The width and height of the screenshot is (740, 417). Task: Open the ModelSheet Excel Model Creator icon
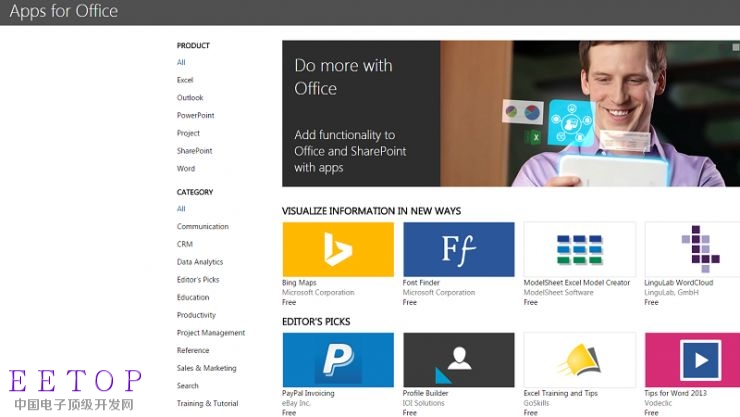pos(580,250)
